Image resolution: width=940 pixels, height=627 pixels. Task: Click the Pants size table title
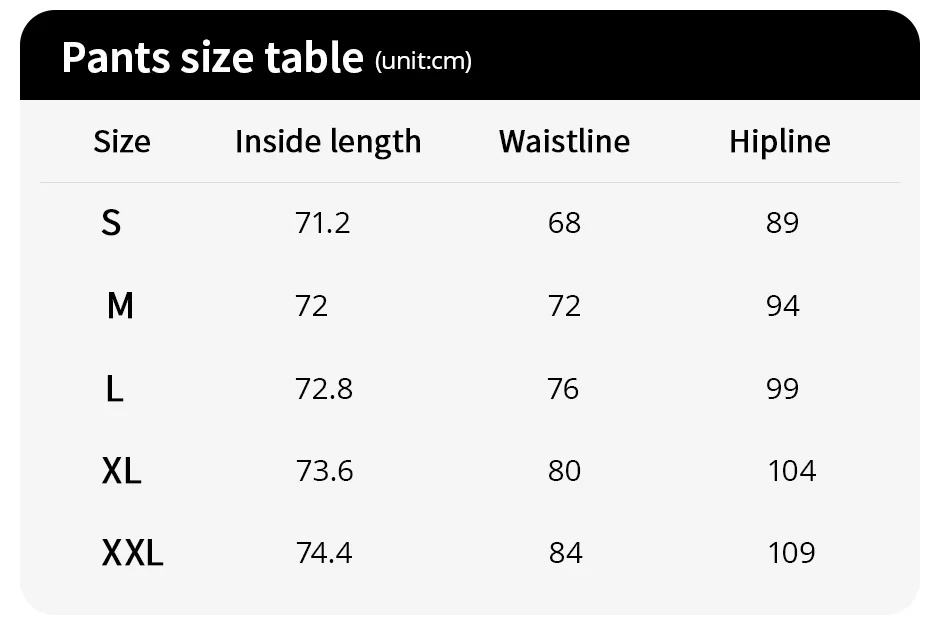[x=213, y=58]
